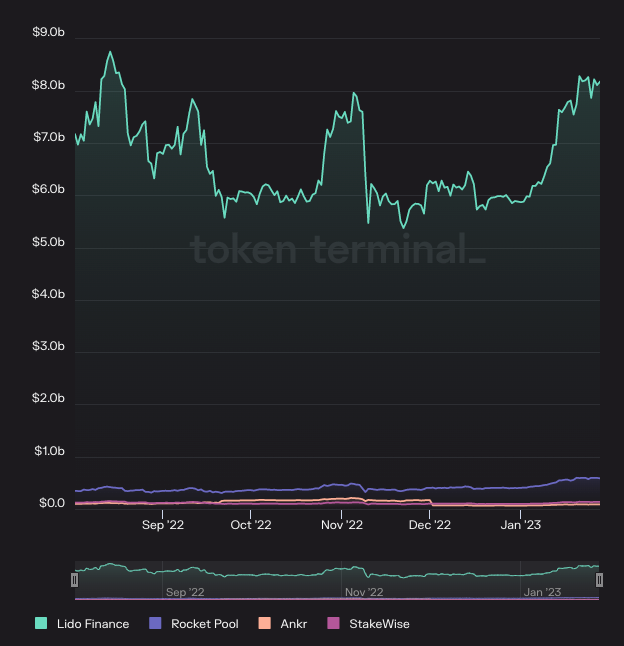Click the Nov '22 main x-axis label
This screenshot has height=646, width=624.
pos(342,525)
